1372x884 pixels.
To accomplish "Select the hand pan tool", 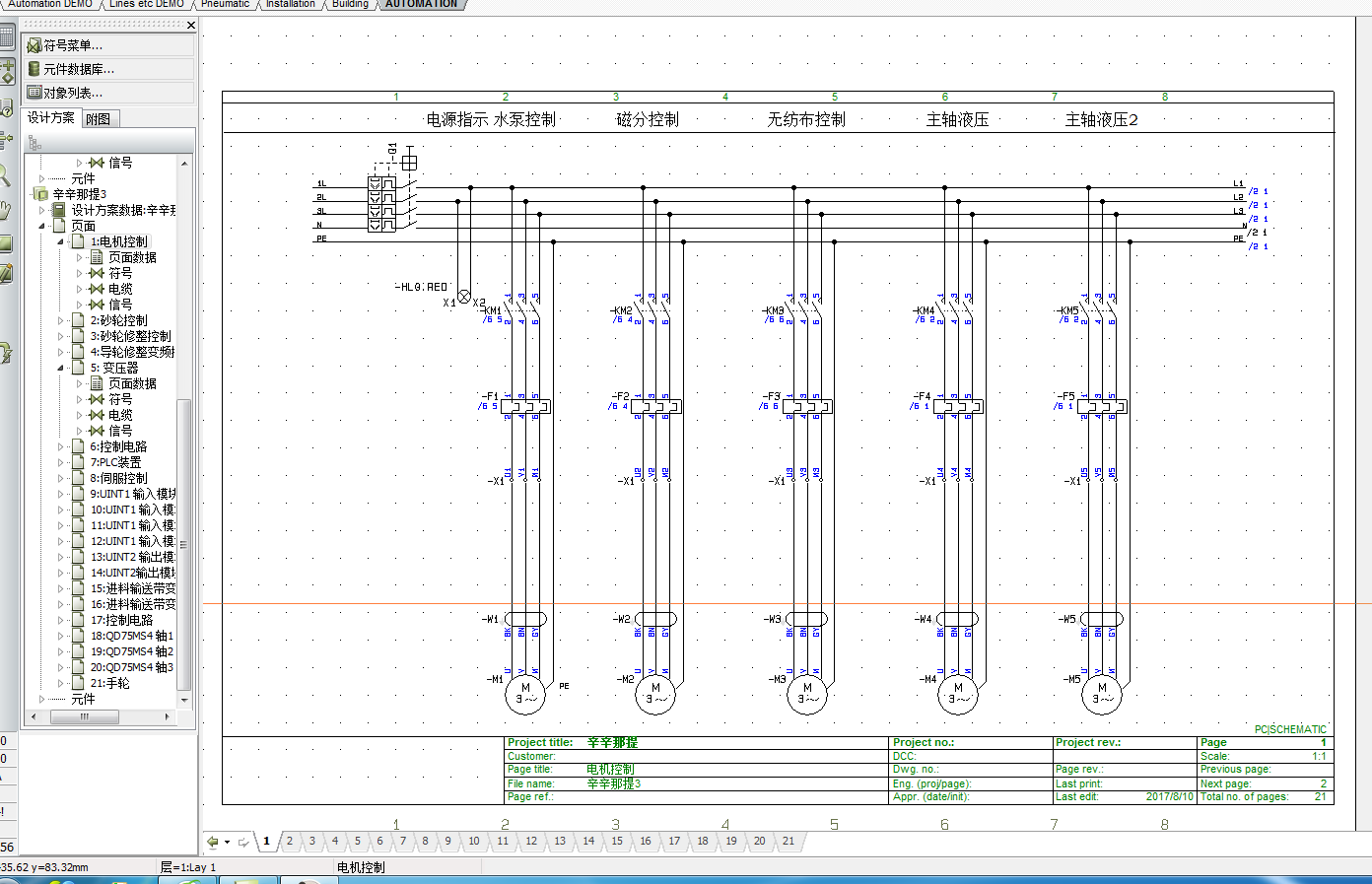I will click(x=5, y=210).
